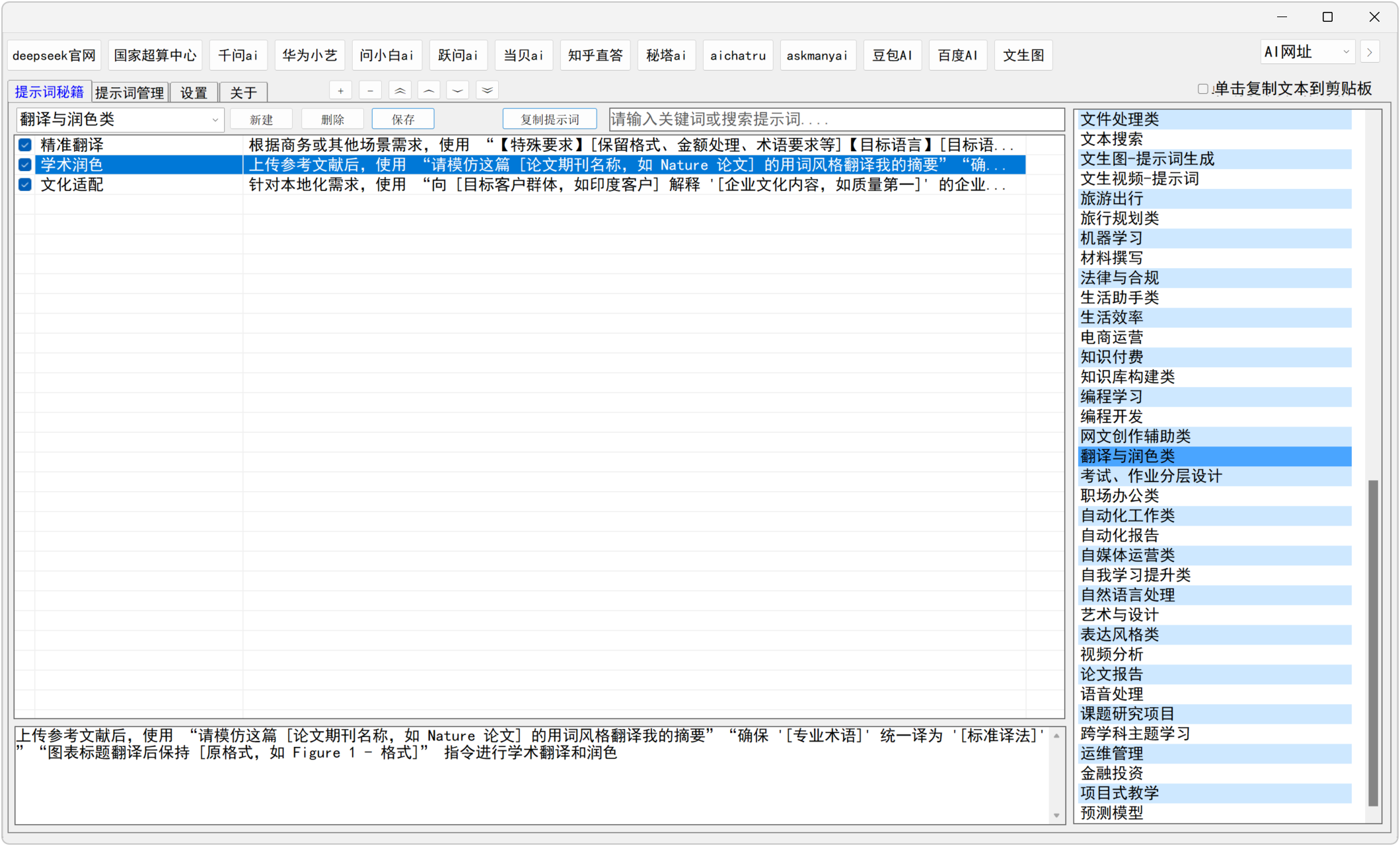
Task: Open aichatru link button
Action: [x=738, y=55]
